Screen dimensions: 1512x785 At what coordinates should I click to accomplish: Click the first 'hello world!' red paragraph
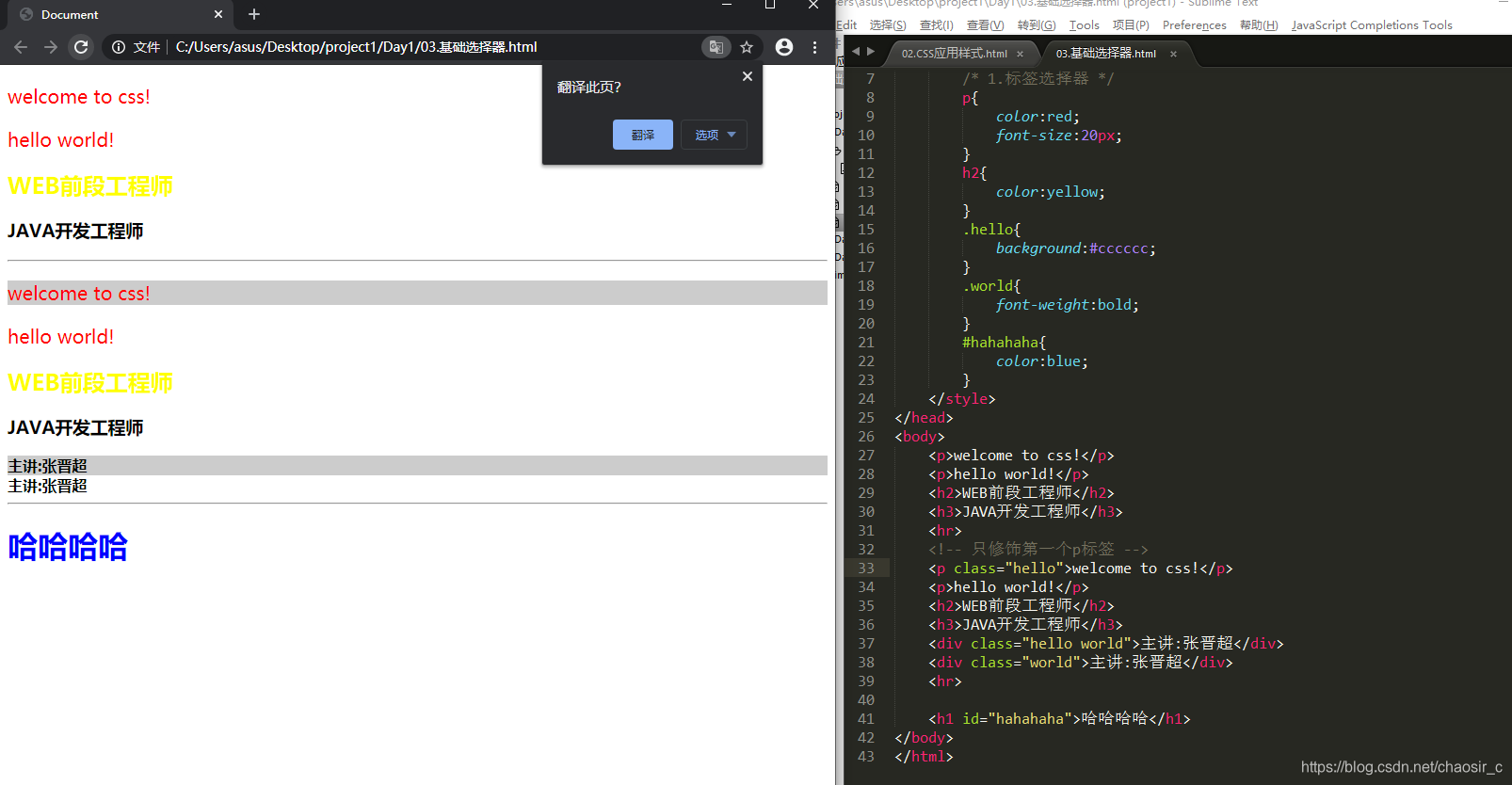61,140
